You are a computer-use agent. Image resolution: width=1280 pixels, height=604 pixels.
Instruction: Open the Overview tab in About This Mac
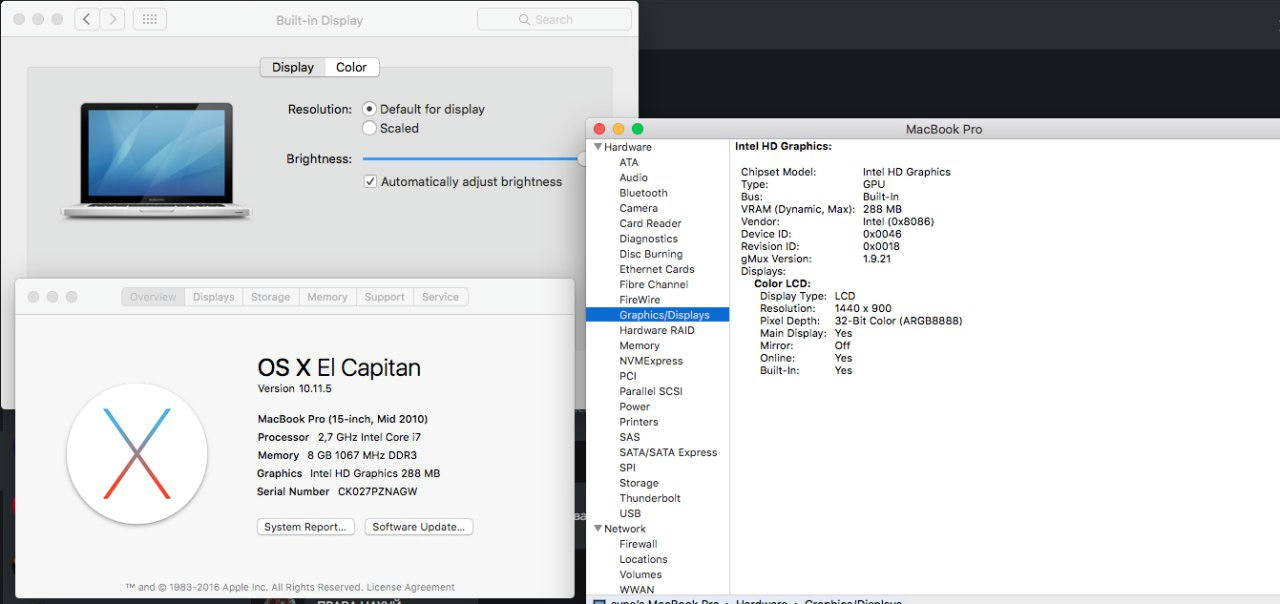pos(153,297)
